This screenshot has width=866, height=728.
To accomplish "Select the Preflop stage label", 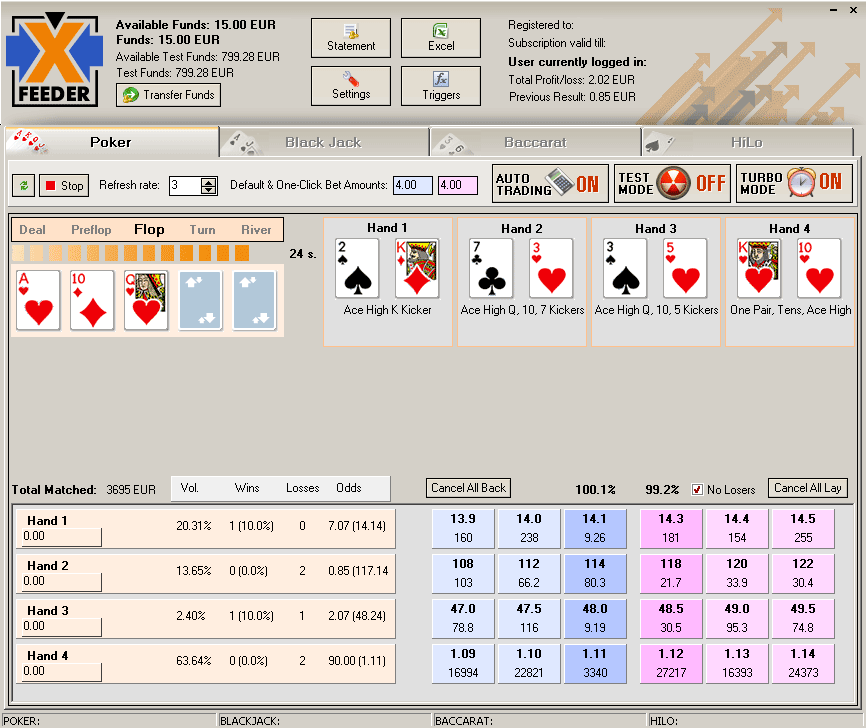I will tap(91, 230).
